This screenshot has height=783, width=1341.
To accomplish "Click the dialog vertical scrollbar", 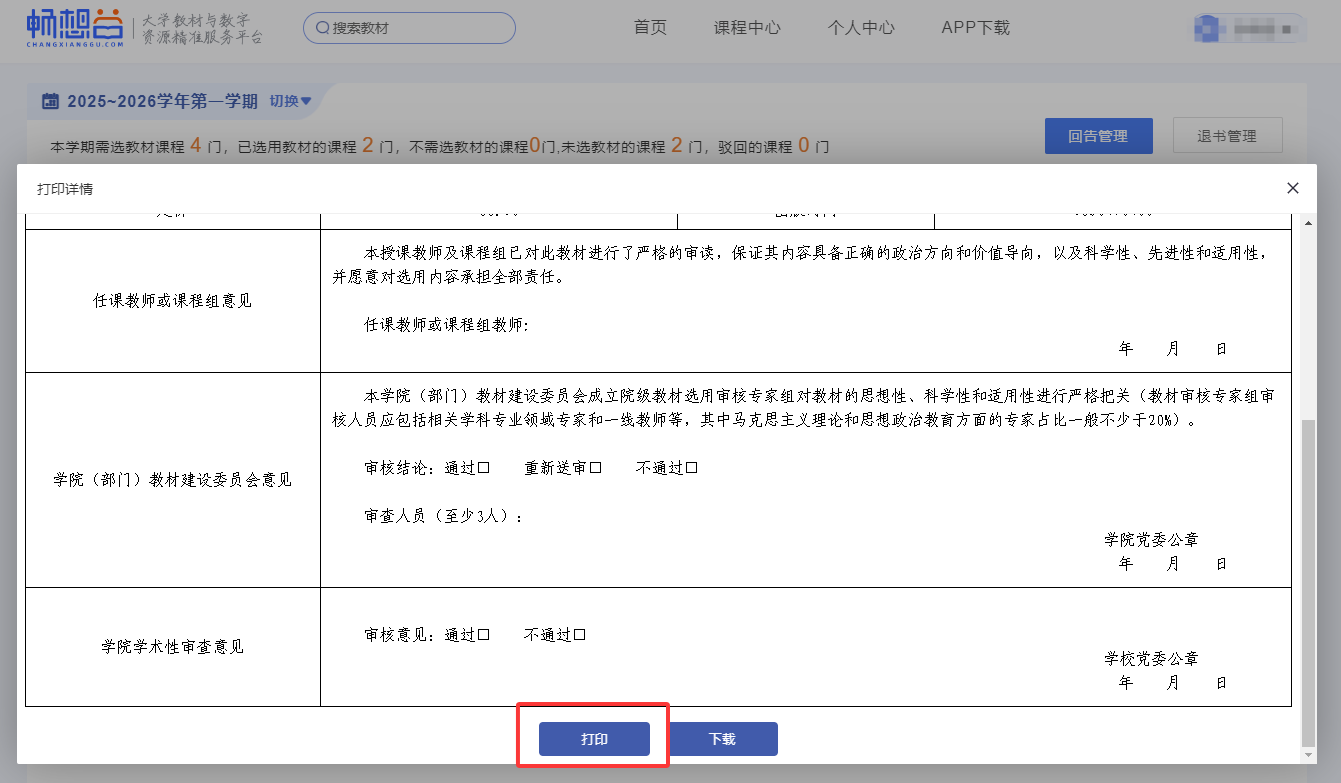I will 1309,580.
